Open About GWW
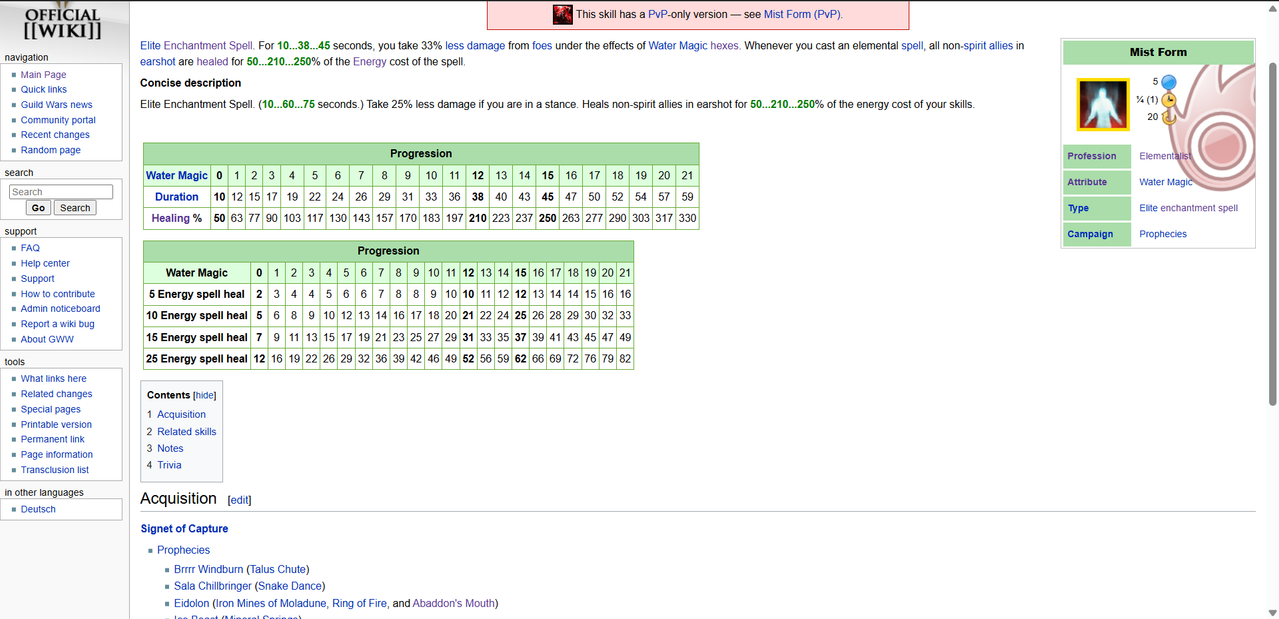Screen dimensions: 1279x619 [47, 339]
